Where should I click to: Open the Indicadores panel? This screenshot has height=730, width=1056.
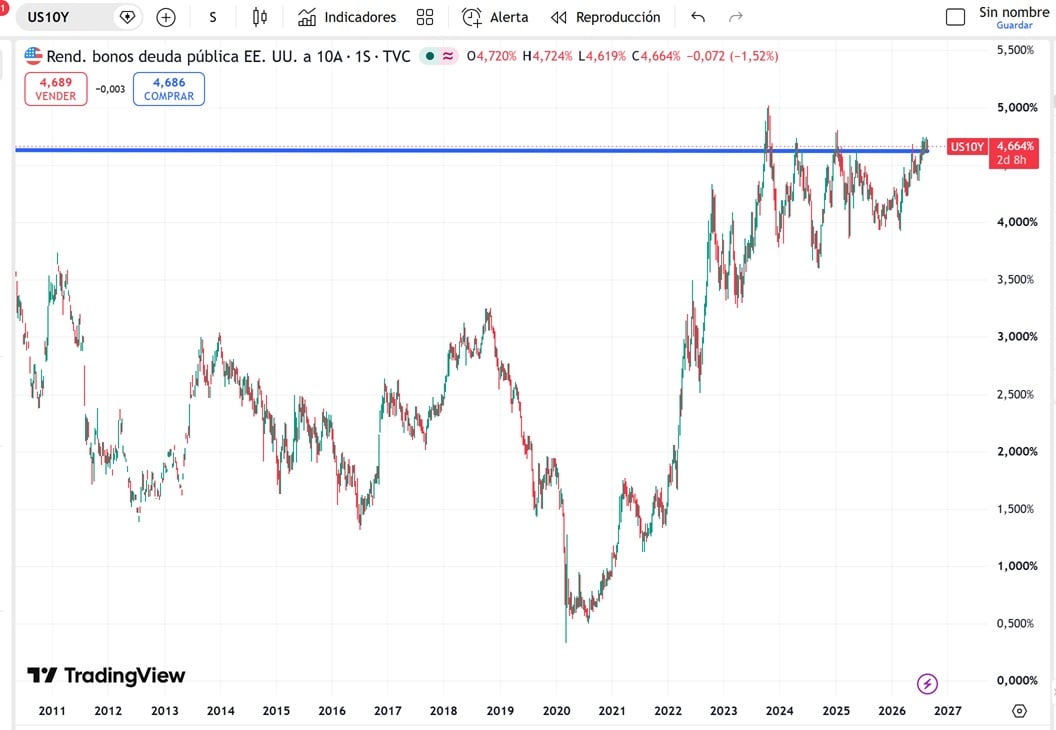point(348,18)
